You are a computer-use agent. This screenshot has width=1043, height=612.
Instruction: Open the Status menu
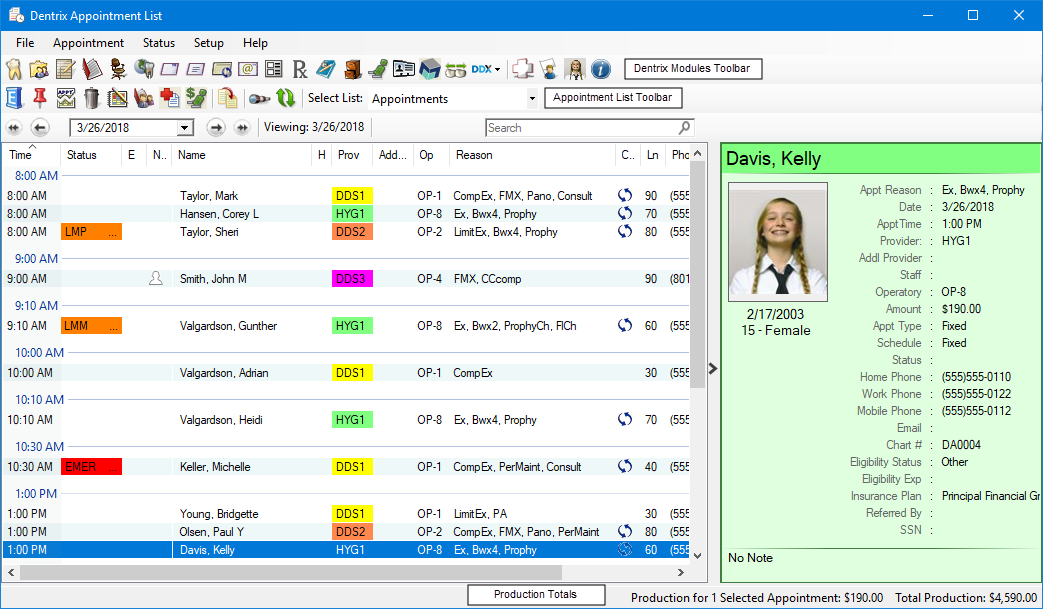(158, 43)
